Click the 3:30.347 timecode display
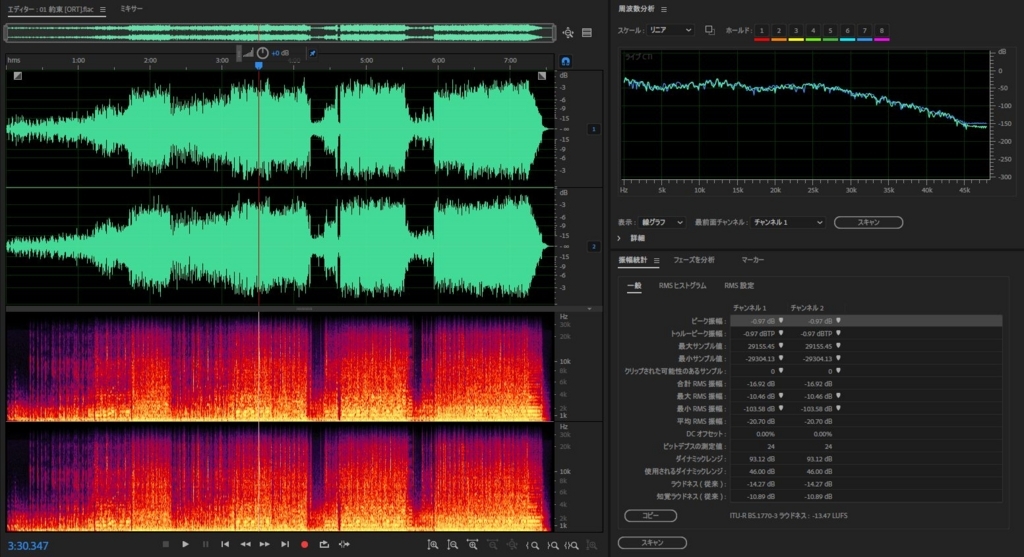 point(28,546)
